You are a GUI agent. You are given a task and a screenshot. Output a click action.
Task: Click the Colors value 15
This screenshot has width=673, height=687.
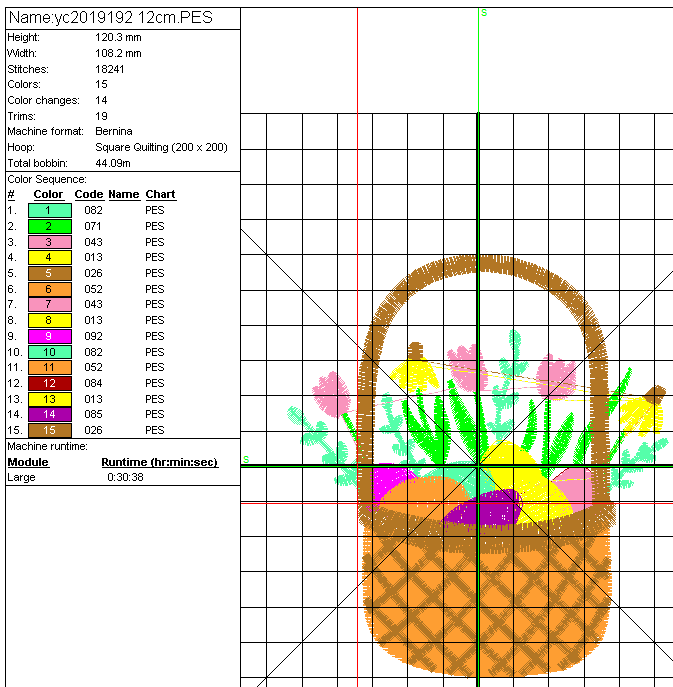pyautogui.click(x=101, y=84)
